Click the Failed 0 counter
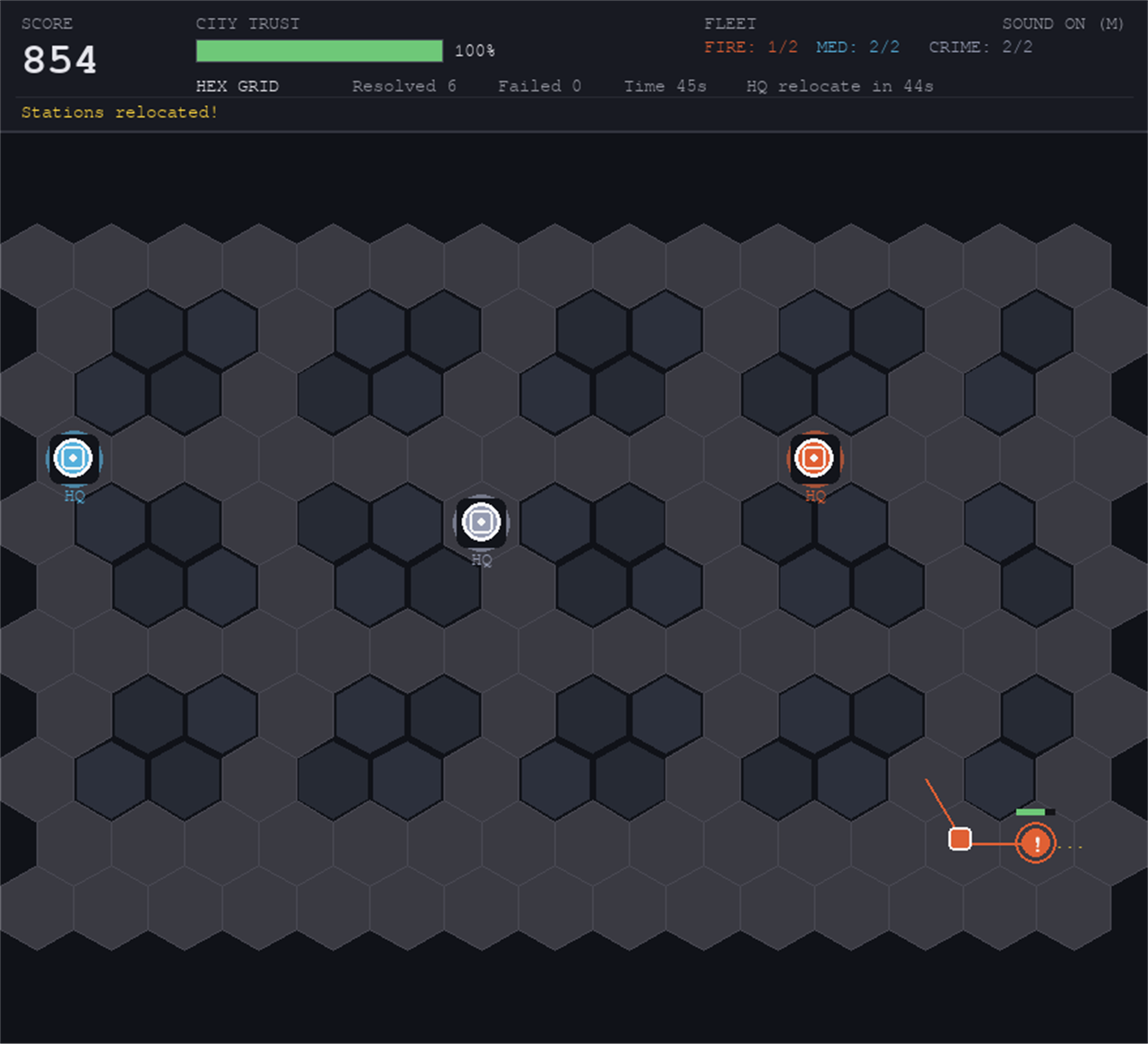The width and height of the screenshot is (1148, 1044). [539, 86]
